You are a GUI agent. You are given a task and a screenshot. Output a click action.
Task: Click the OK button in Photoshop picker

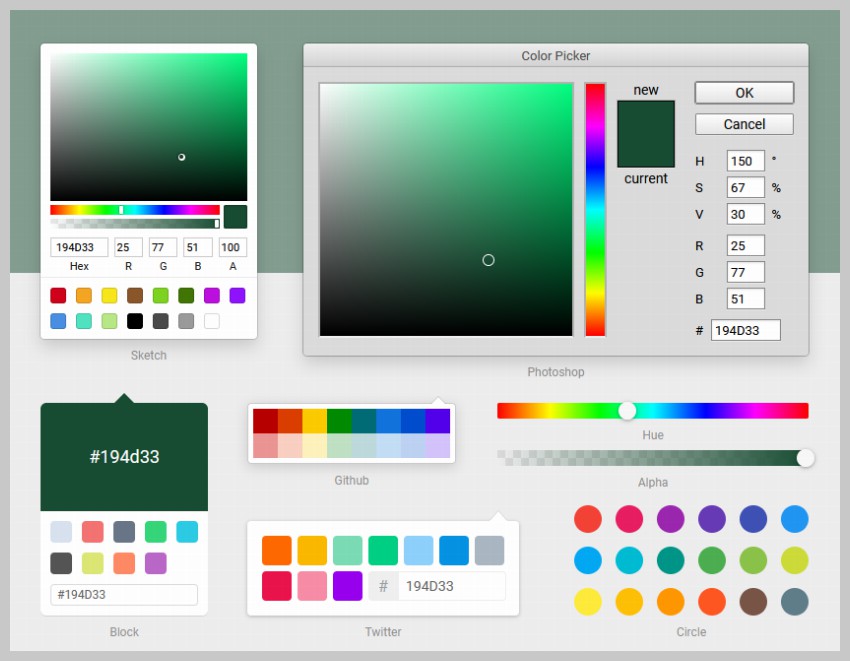[744, 93]
